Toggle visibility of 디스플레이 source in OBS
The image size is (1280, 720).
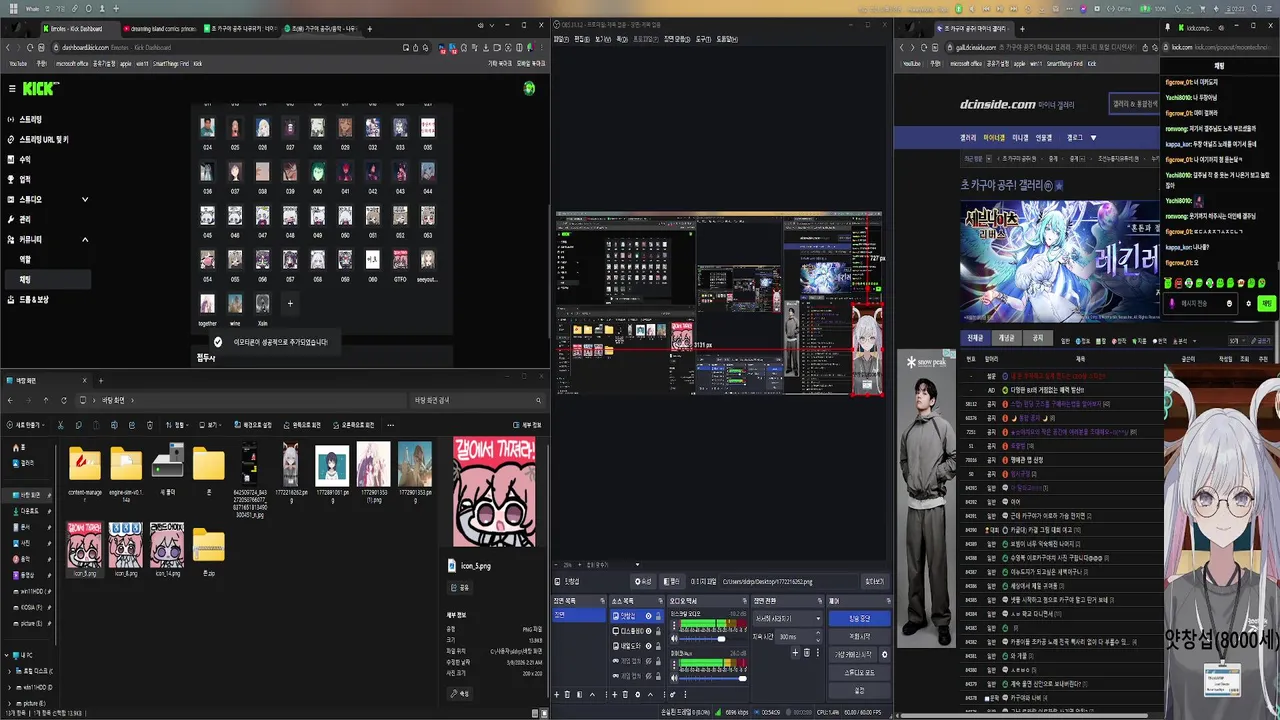[648, 631]
